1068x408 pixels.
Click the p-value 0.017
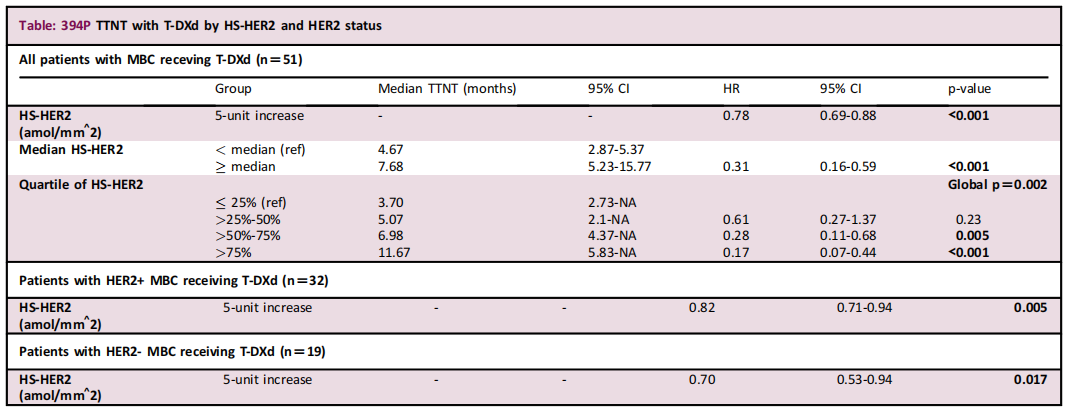(x=1031, y=379)
